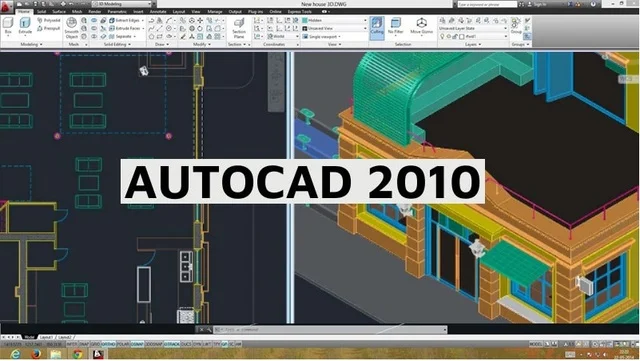The width and height of the screenshot is (640, 361).
Task: Click the Move Gizmo tool
Action: 421,27
